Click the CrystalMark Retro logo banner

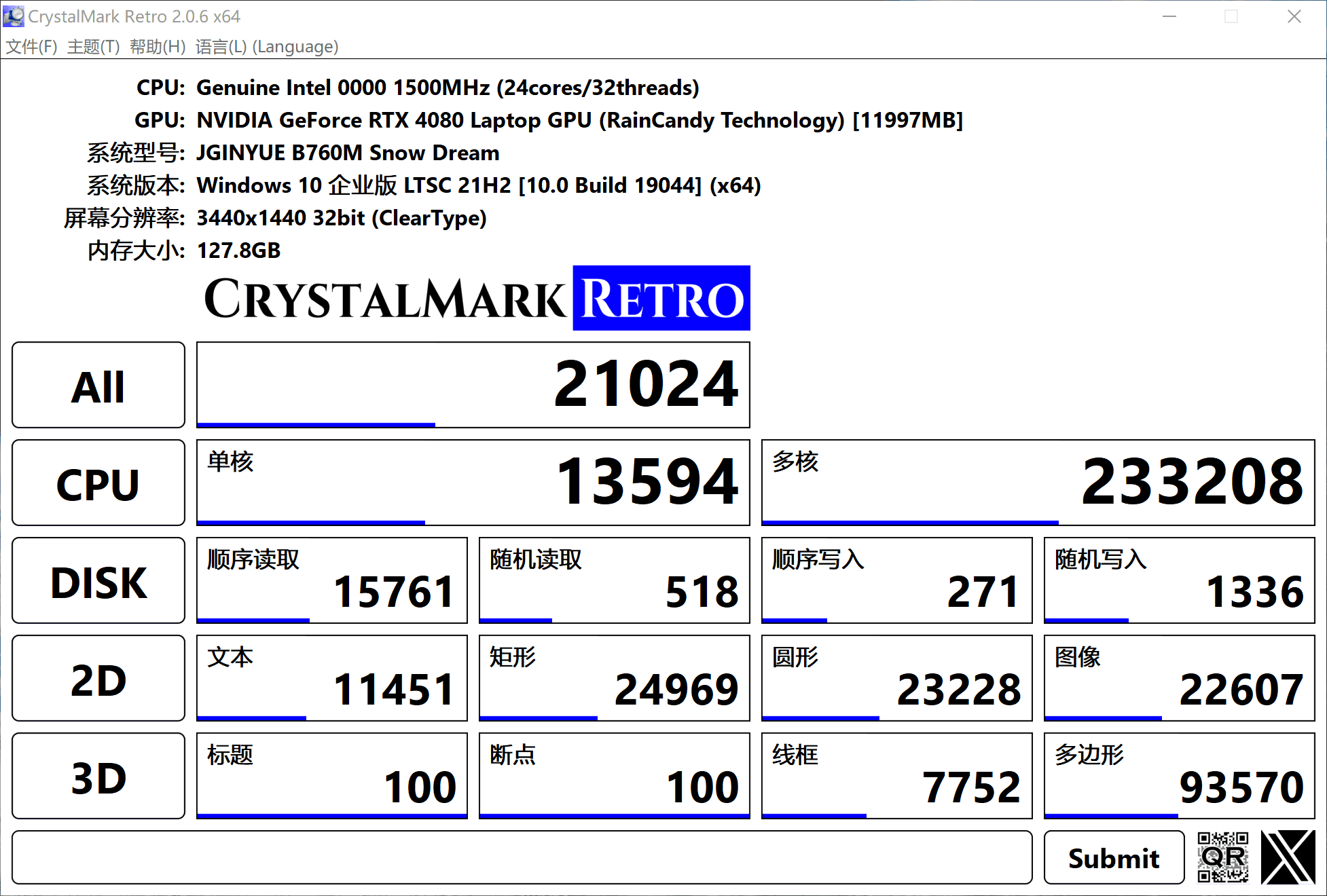tap(477, 298)
